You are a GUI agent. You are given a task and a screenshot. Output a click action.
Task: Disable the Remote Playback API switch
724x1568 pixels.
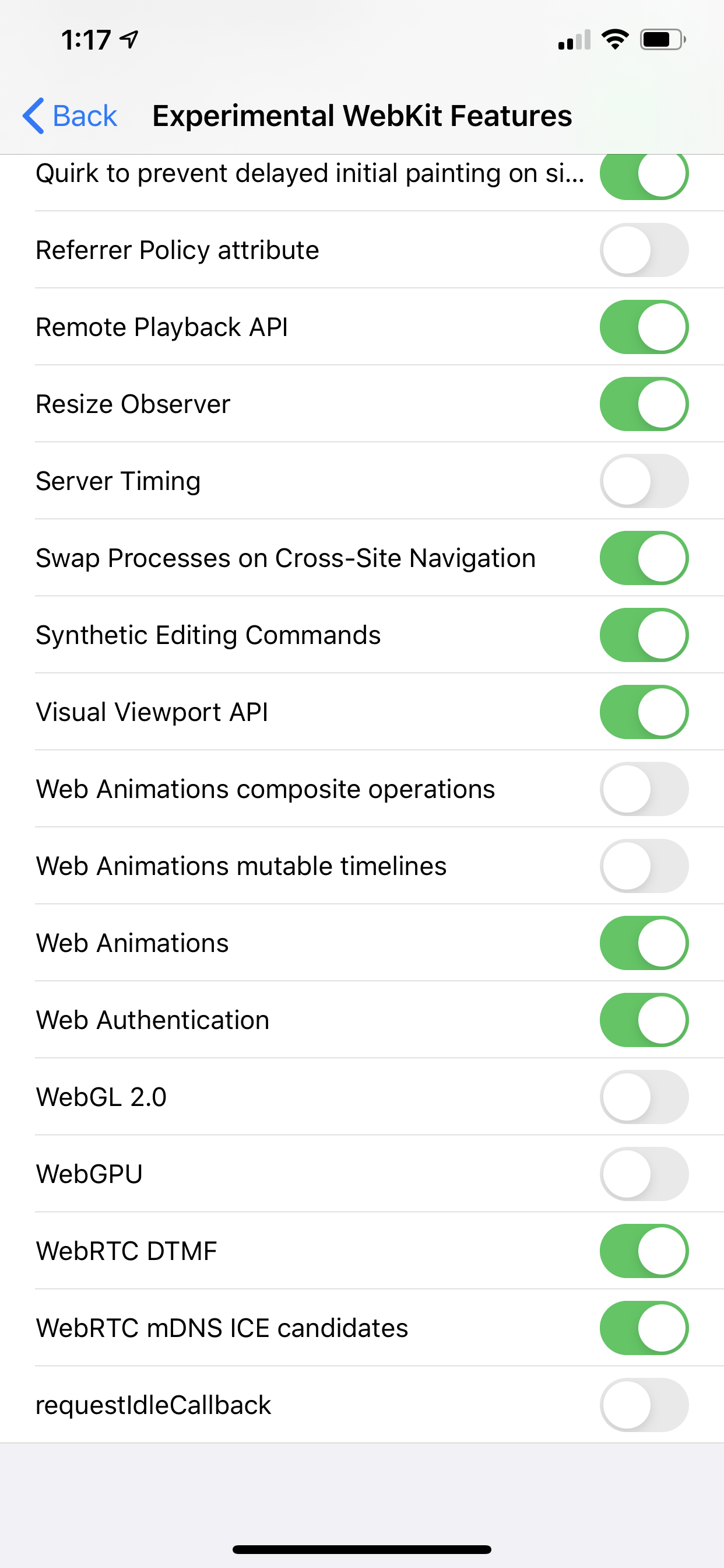coord(644,327)
